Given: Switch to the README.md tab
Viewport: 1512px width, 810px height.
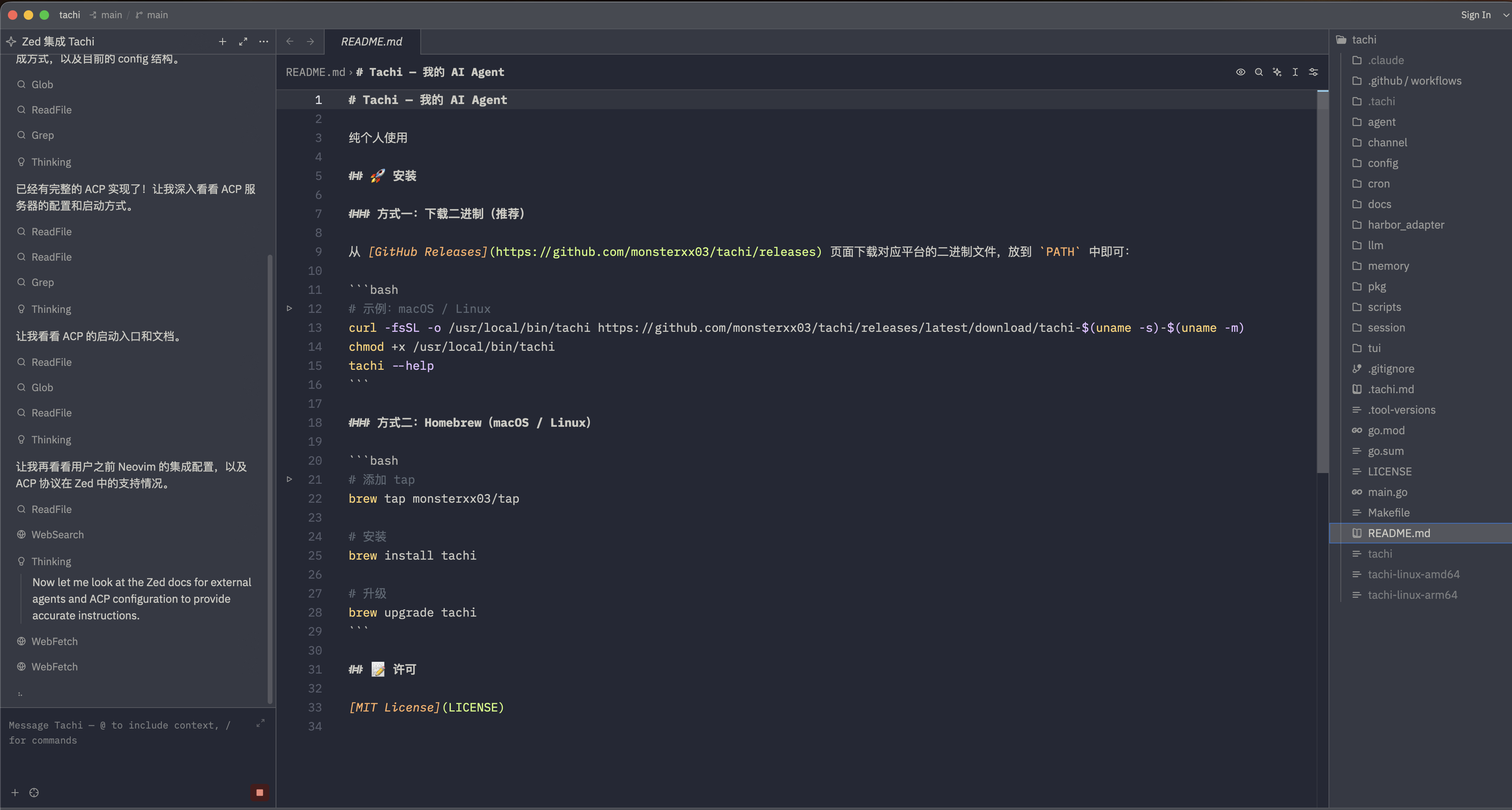Looking at the screenshot, I should tap(372, 42).
